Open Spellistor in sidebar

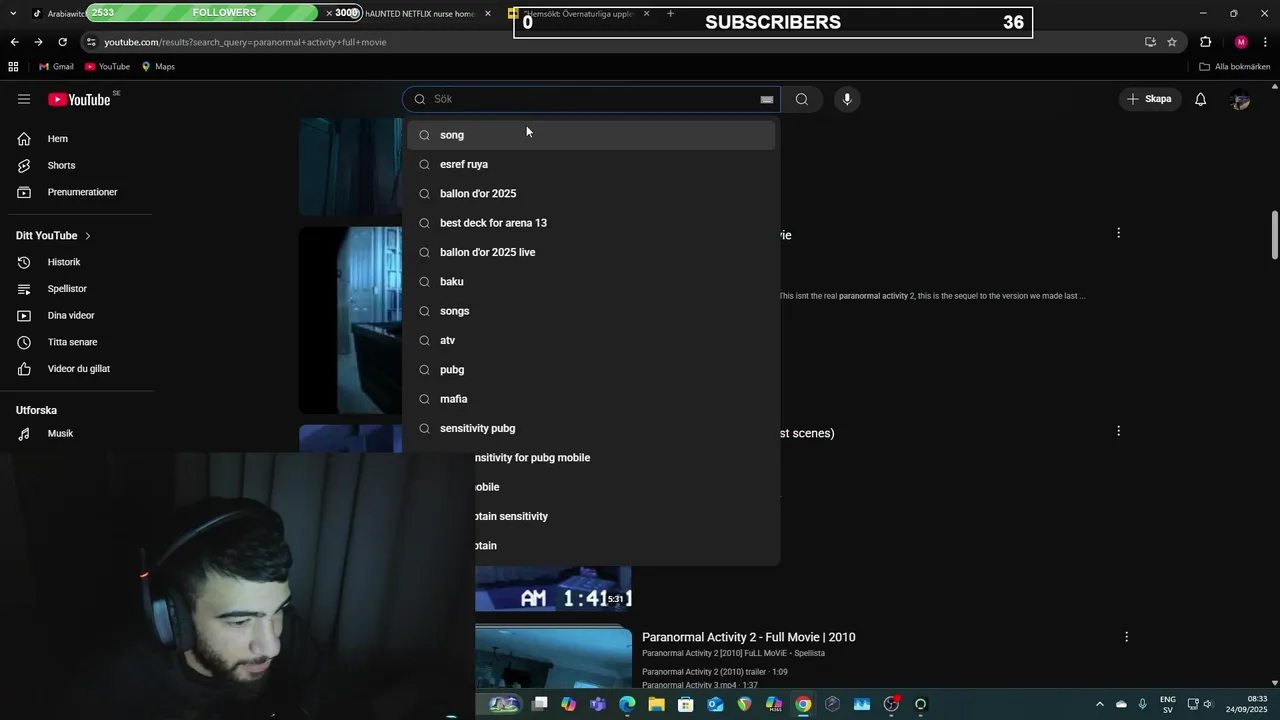pos(80,289)
